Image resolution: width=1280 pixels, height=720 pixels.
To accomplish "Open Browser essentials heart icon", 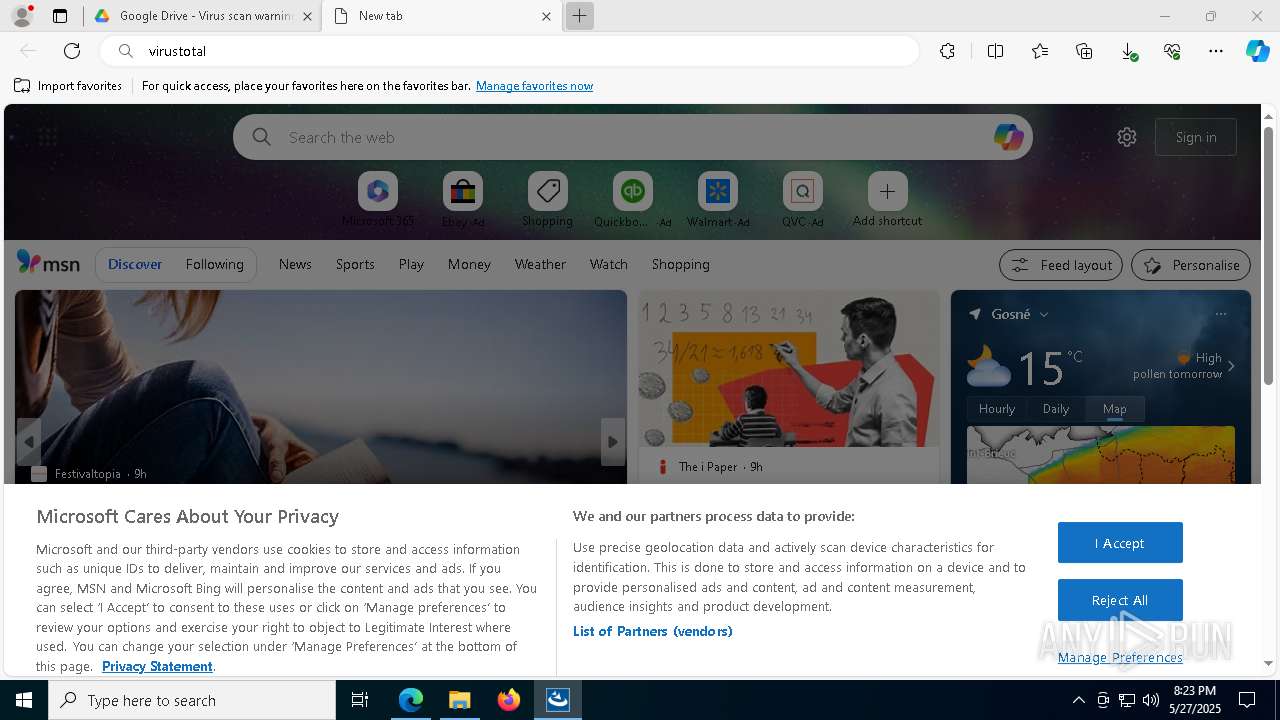I will [1172, 51].
